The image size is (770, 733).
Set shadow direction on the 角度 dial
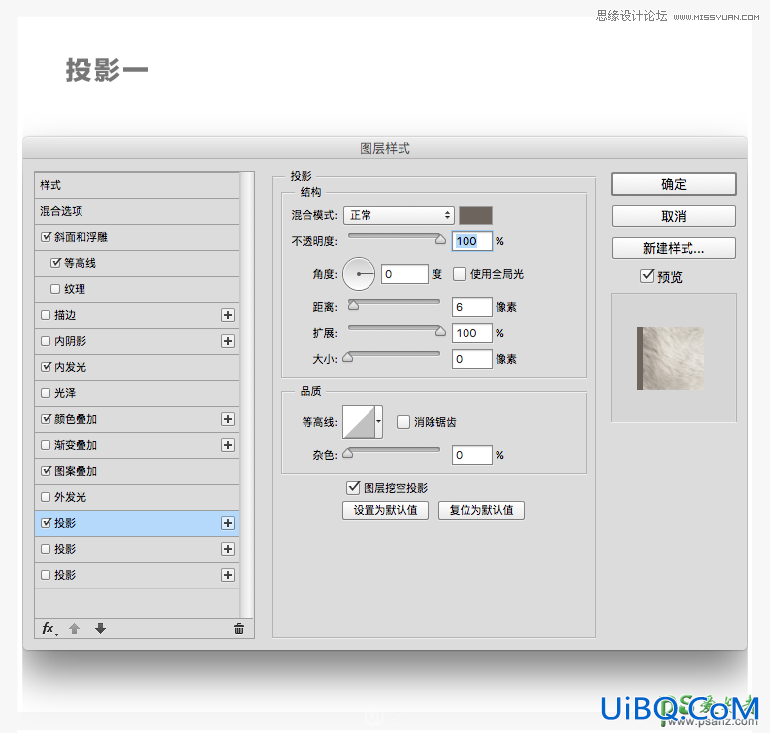coord(358,274)
